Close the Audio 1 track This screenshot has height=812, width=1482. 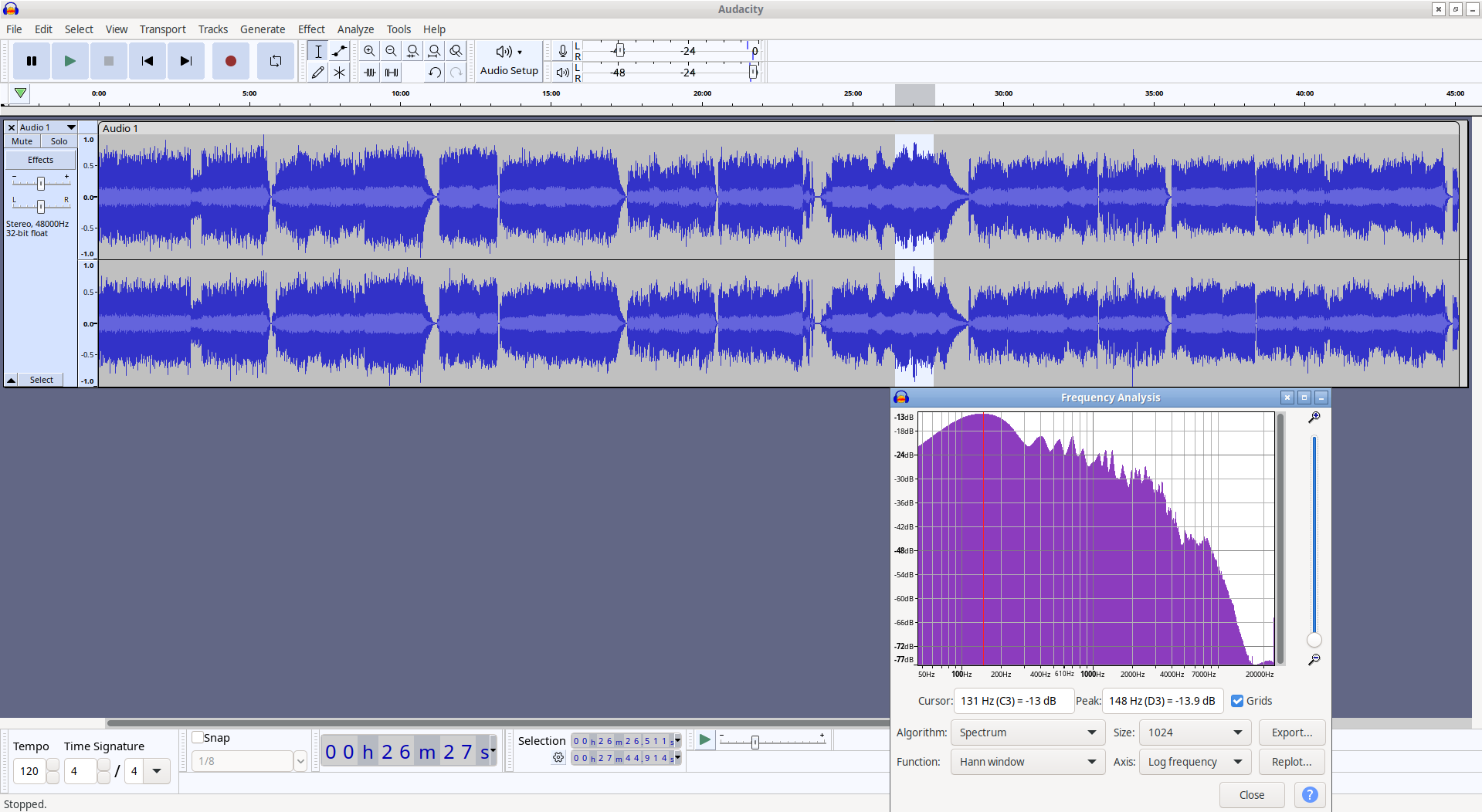pos(12,127)
